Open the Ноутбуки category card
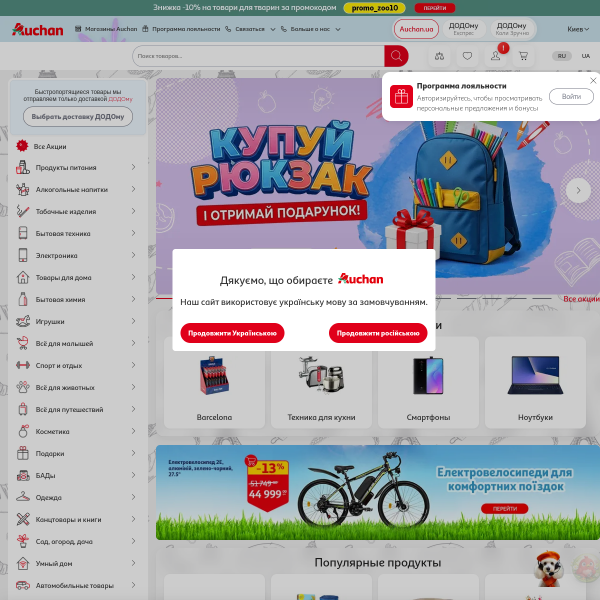The image size is (600, 600). [535, 383]
